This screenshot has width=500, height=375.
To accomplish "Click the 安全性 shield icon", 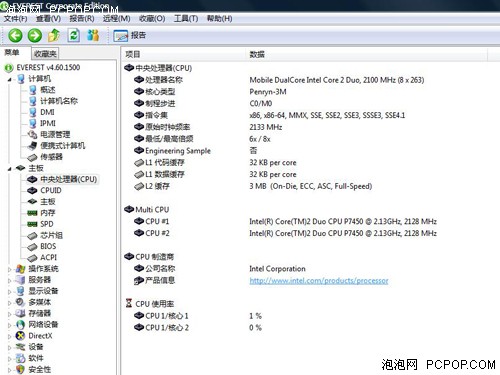I will (20, 369).
